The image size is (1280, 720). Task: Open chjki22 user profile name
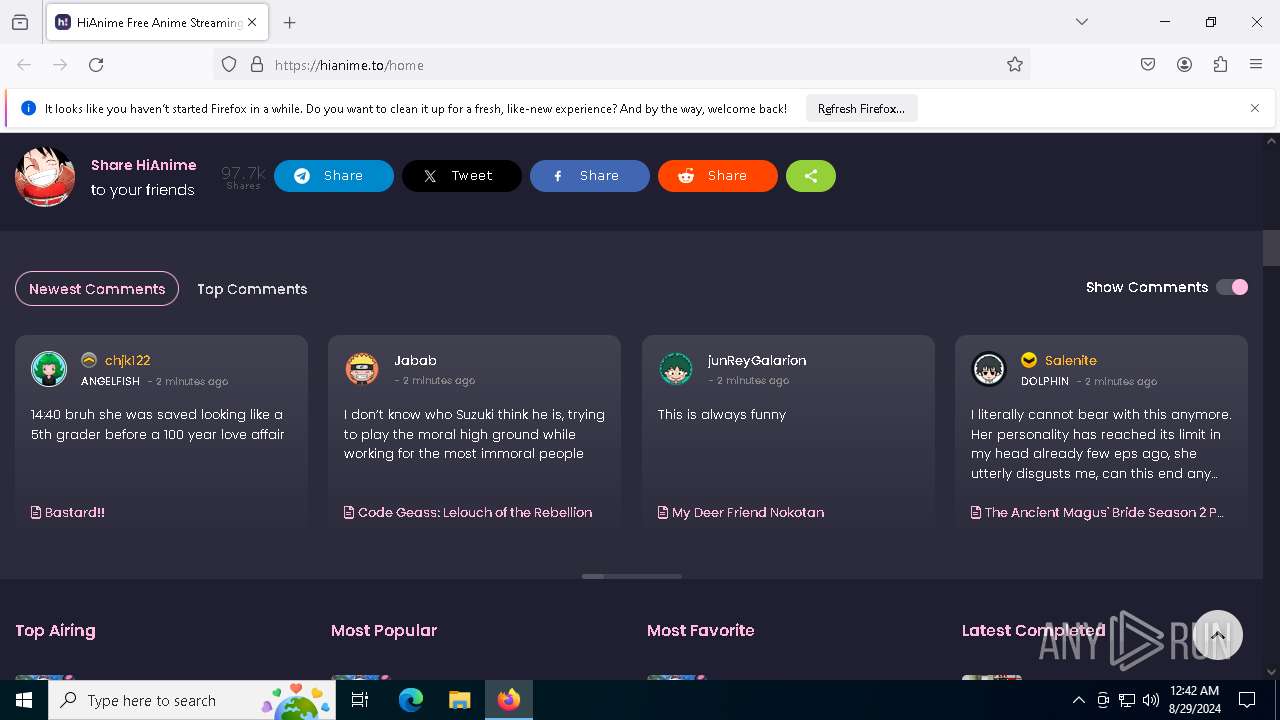point(127,360)
